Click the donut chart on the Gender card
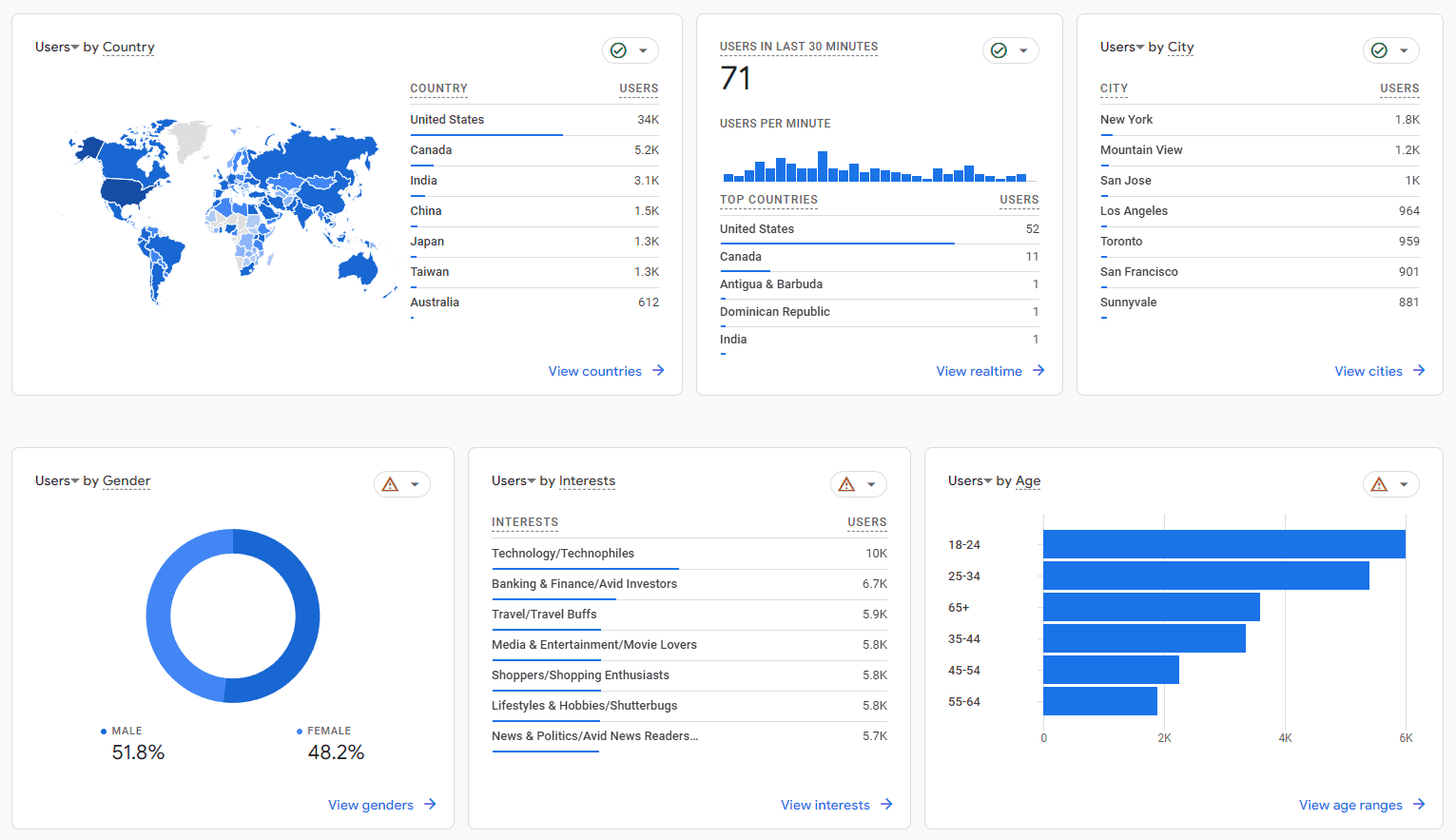This screenshot has height=840, width=1456. tap(232, 616)
